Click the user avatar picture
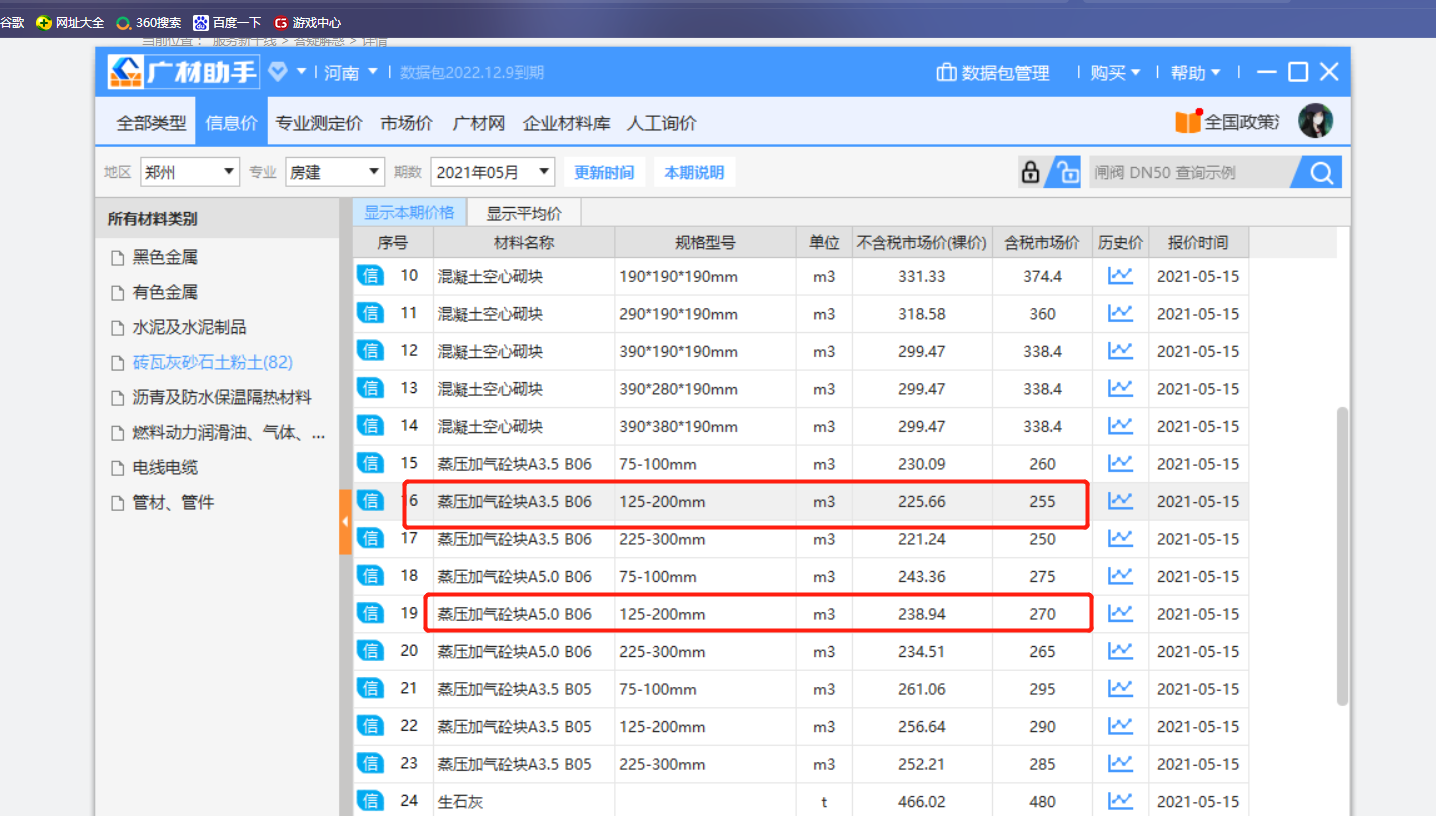Viewport: 1436px width, 816px height. pyautogui.click(x=1315, y=121)
